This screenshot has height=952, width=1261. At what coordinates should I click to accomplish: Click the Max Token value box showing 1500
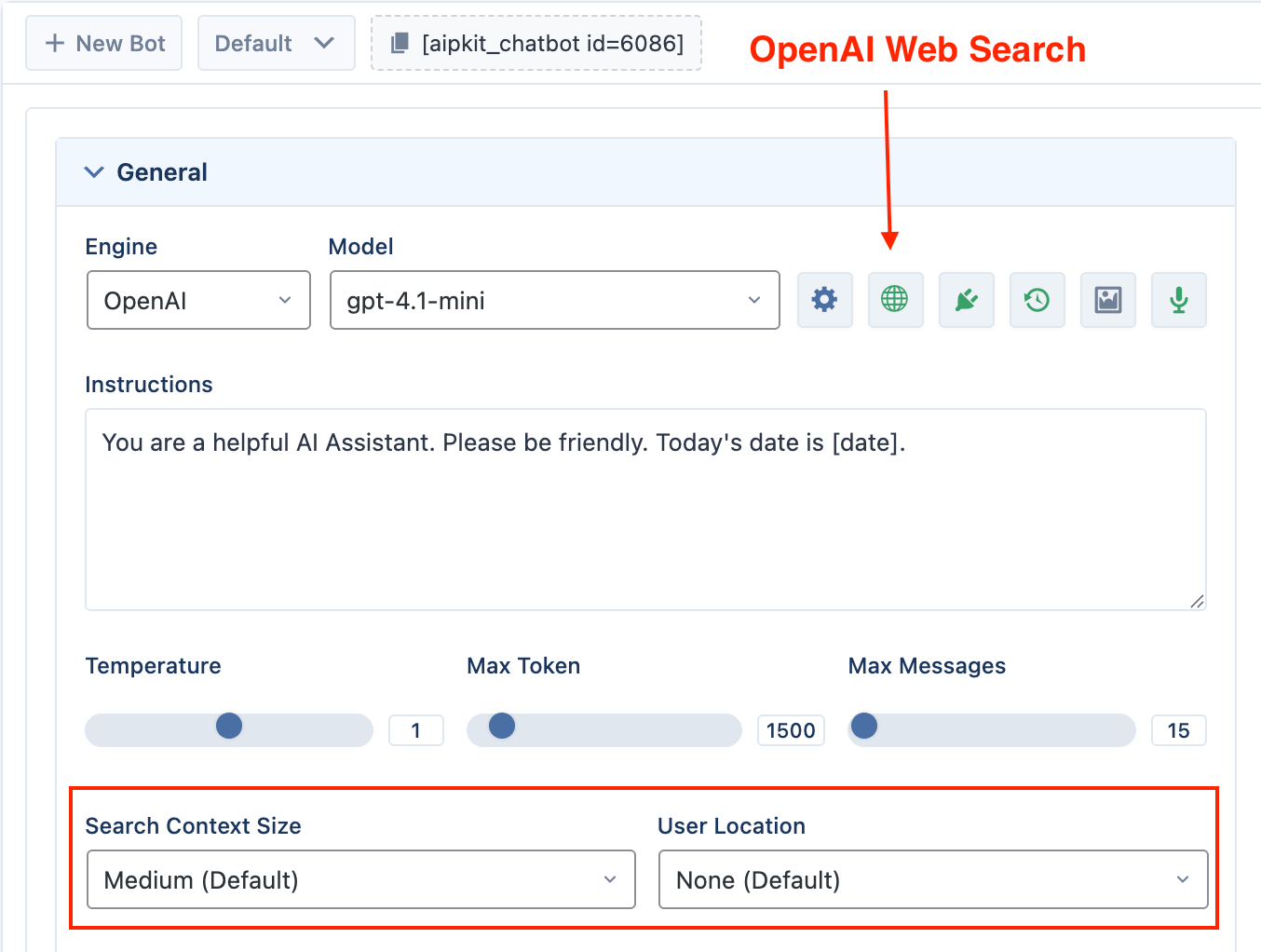point(791,730)
